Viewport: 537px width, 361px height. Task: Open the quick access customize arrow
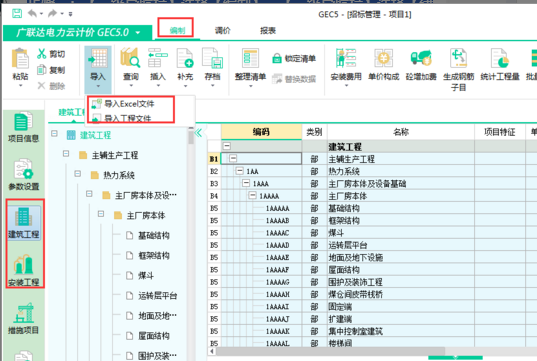point(70,14)
